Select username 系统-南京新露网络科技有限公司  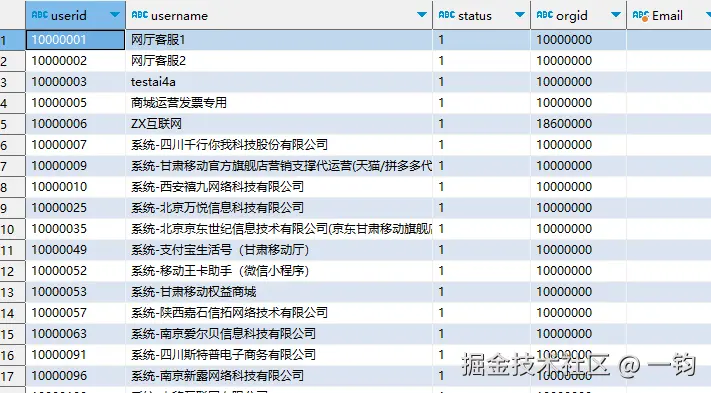pos(279,376)
